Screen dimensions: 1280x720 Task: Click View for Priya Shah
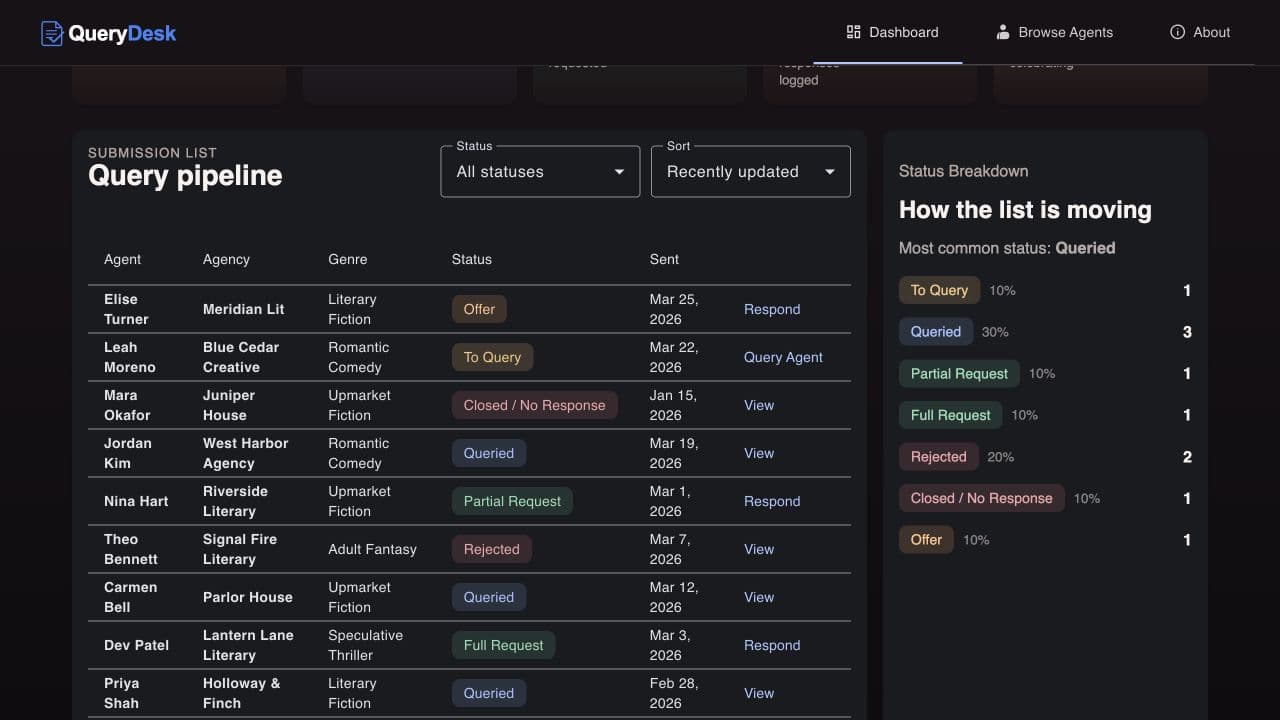tap(759, 693)
